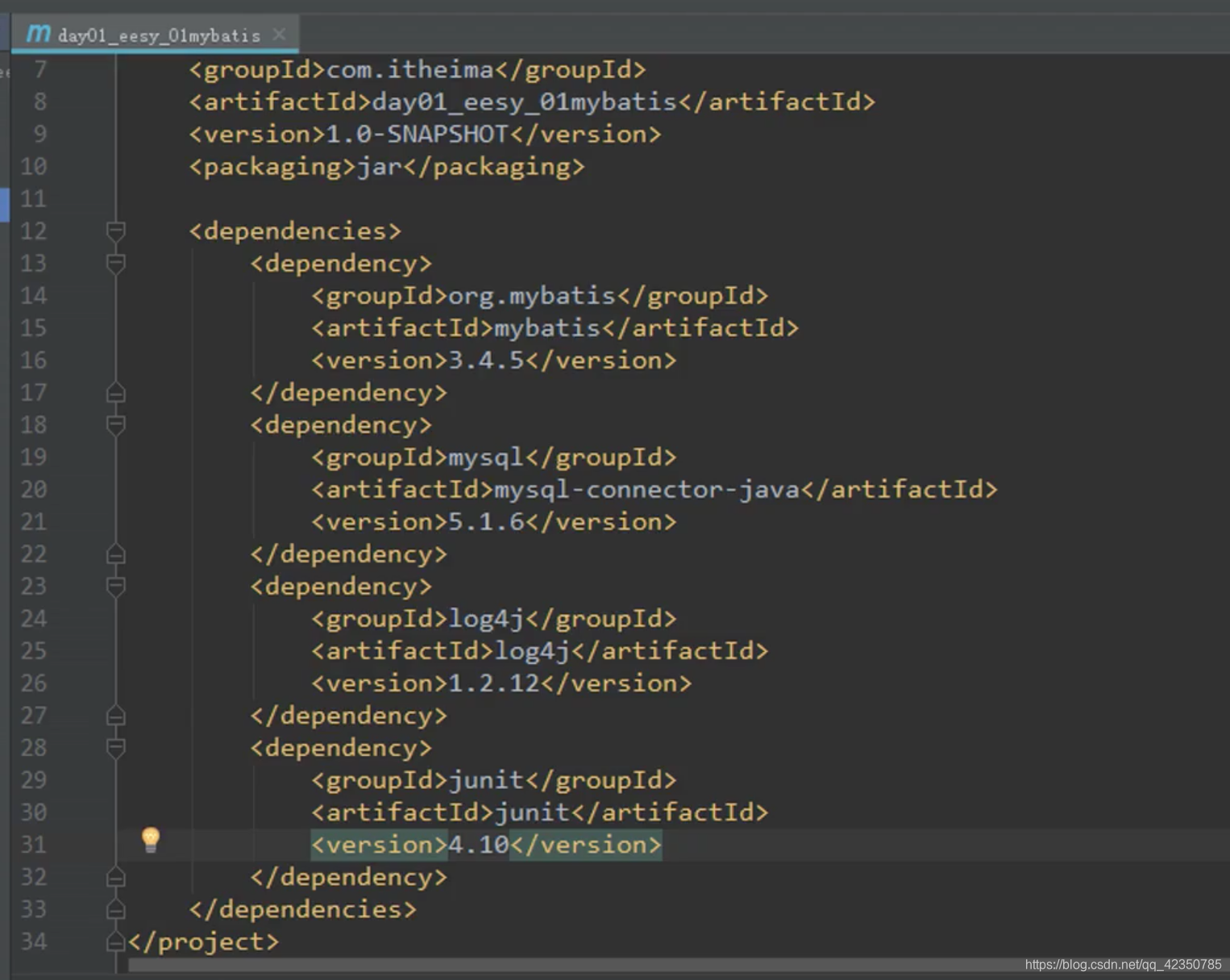1230x980 pixels.
Task: Collapse the mybatis dependency fold marker on line 13
Action: 116,264
